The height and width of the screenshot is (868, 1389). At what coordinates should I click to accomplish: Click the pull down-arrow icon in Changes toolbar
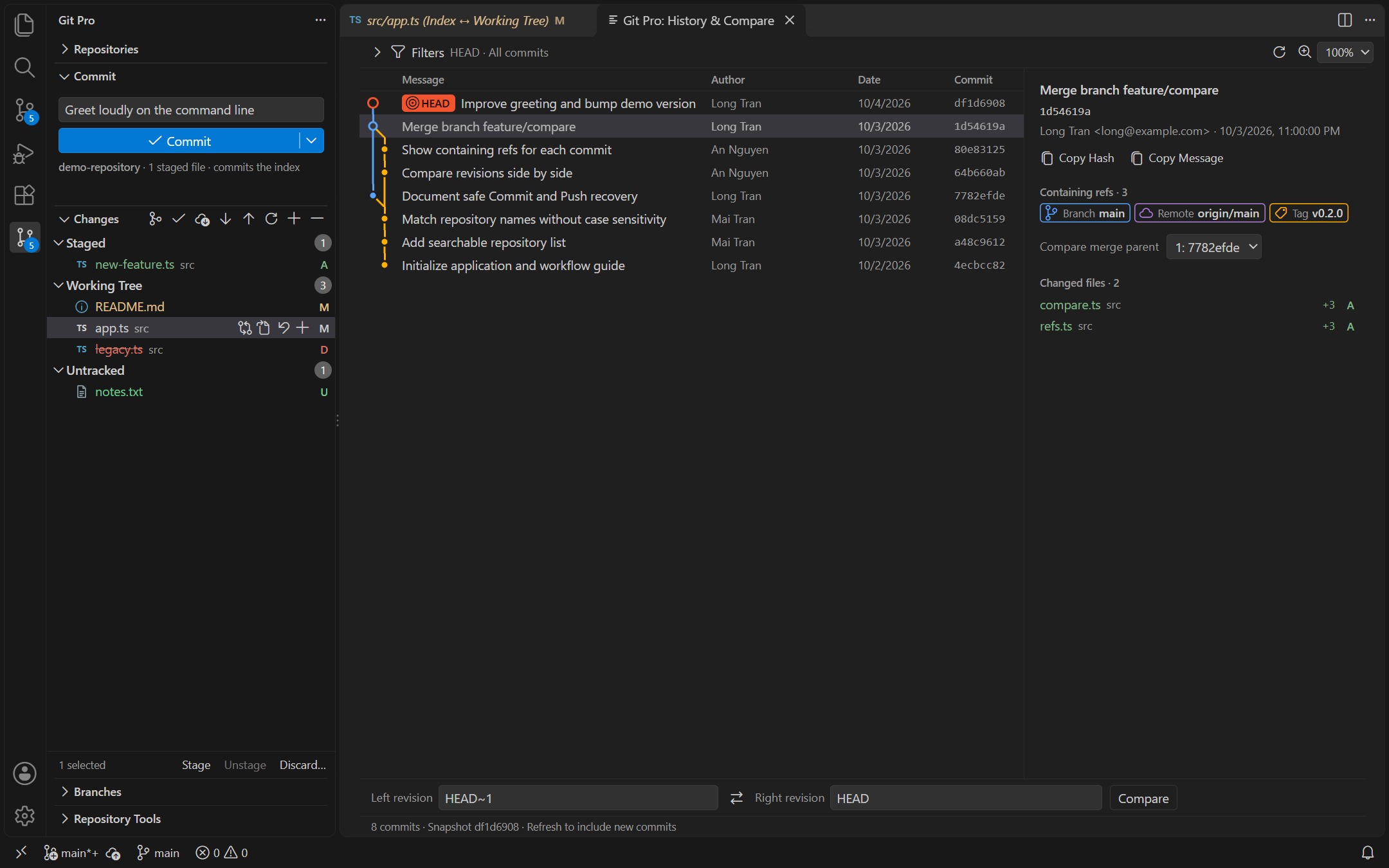click(225, 219)
